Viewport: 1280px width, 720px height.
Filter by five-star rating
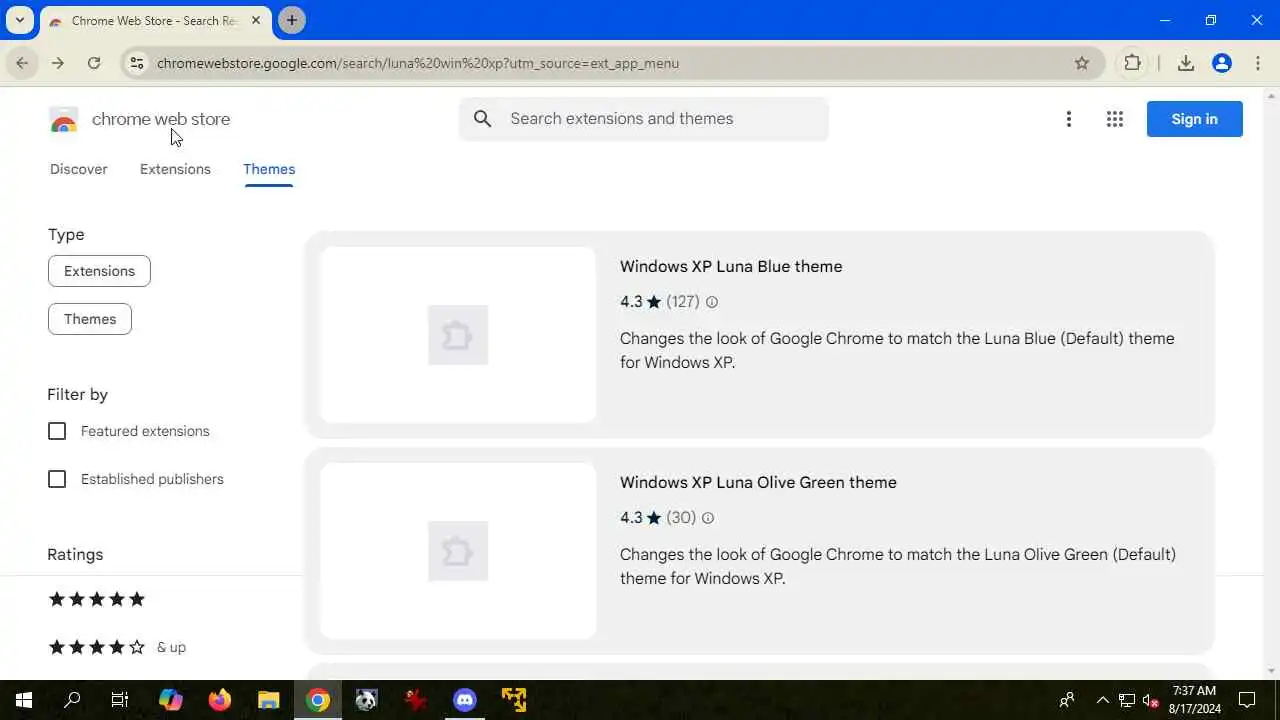(x=97, y=599)
